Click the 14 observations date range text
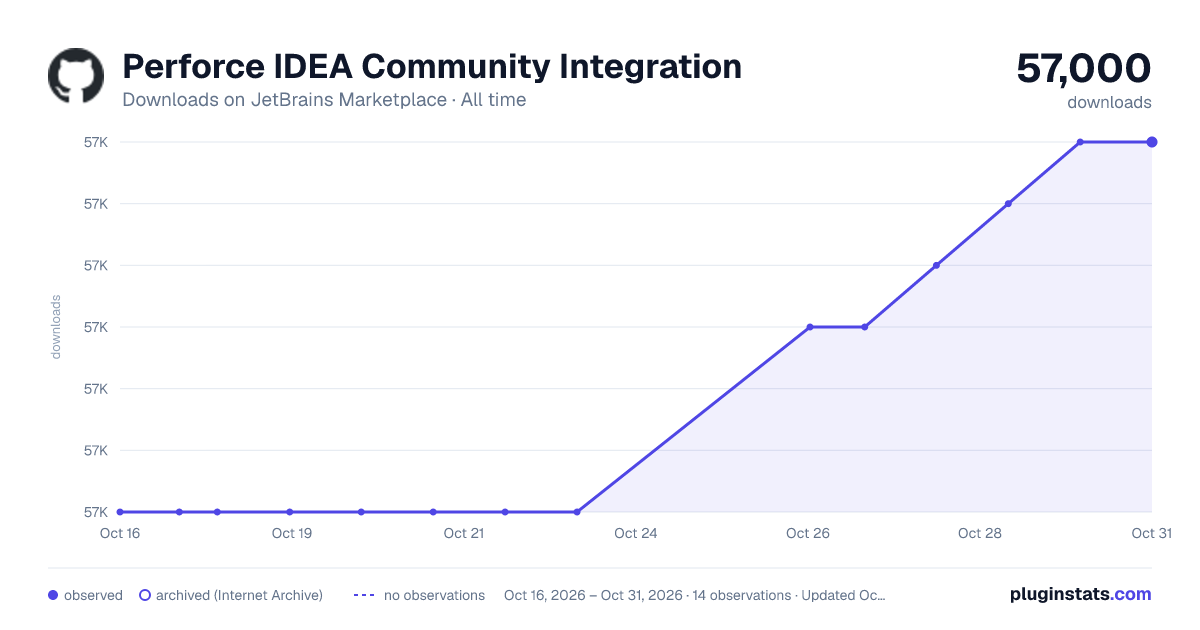Image resolution: width=1200 pixels, height=630 pixels. pos(695,595)
